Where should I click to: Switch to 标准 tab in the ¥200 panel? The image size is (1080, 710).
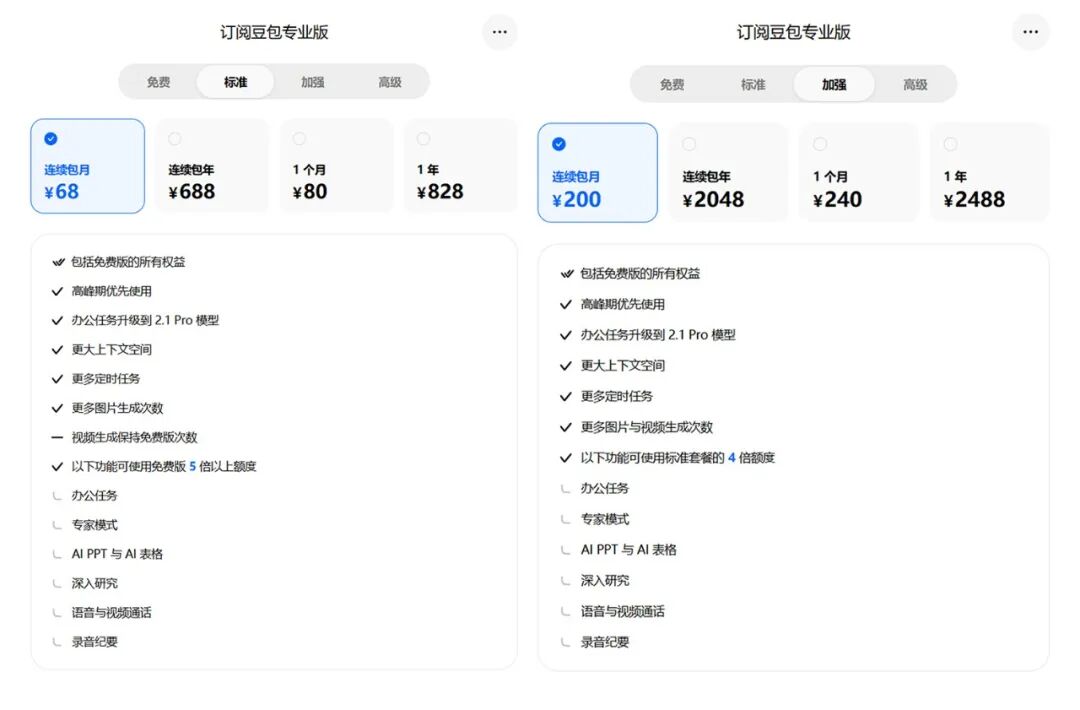(x=753, y=85)
